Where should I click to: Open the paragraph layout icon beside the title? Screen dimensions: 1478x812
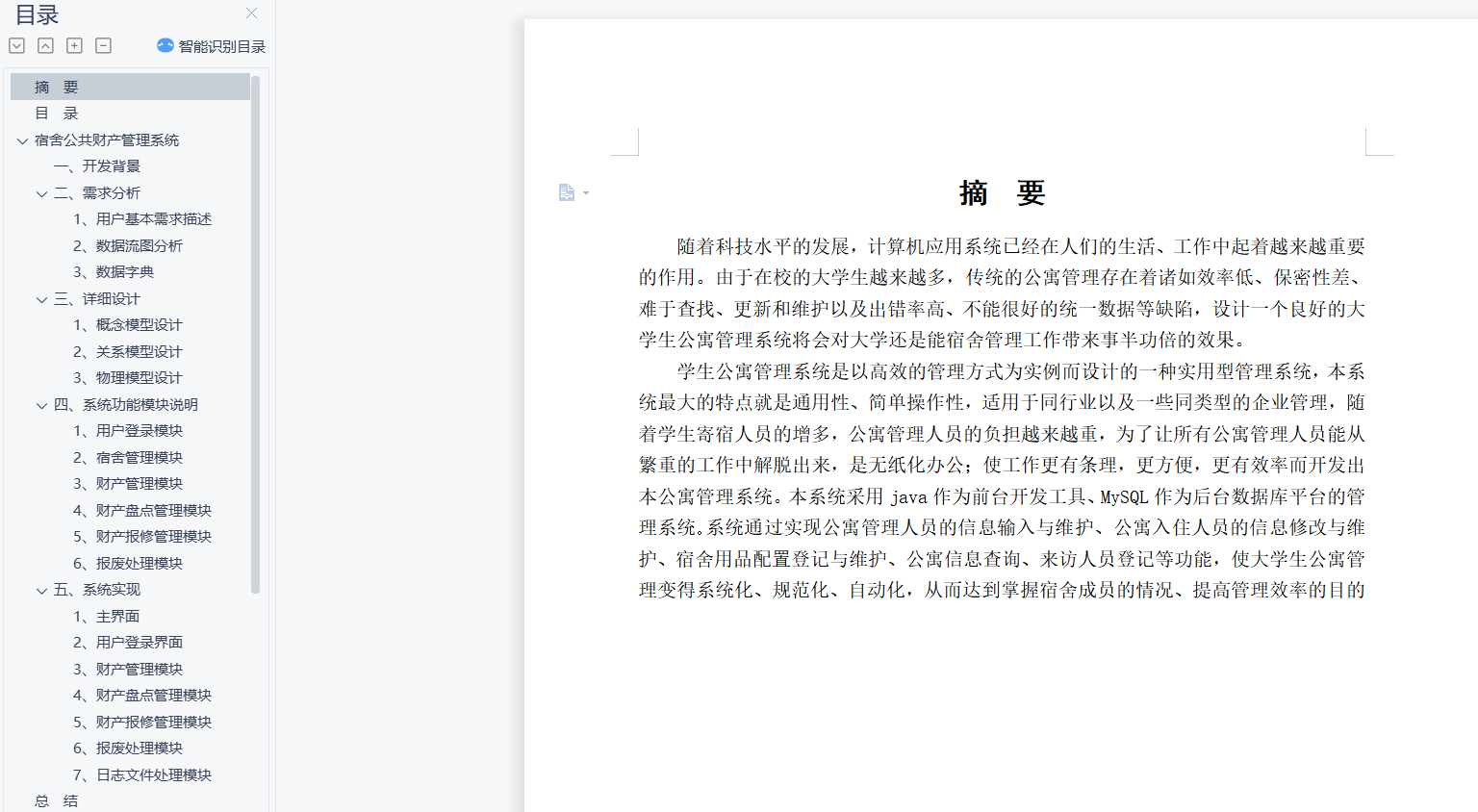[567, 192]
